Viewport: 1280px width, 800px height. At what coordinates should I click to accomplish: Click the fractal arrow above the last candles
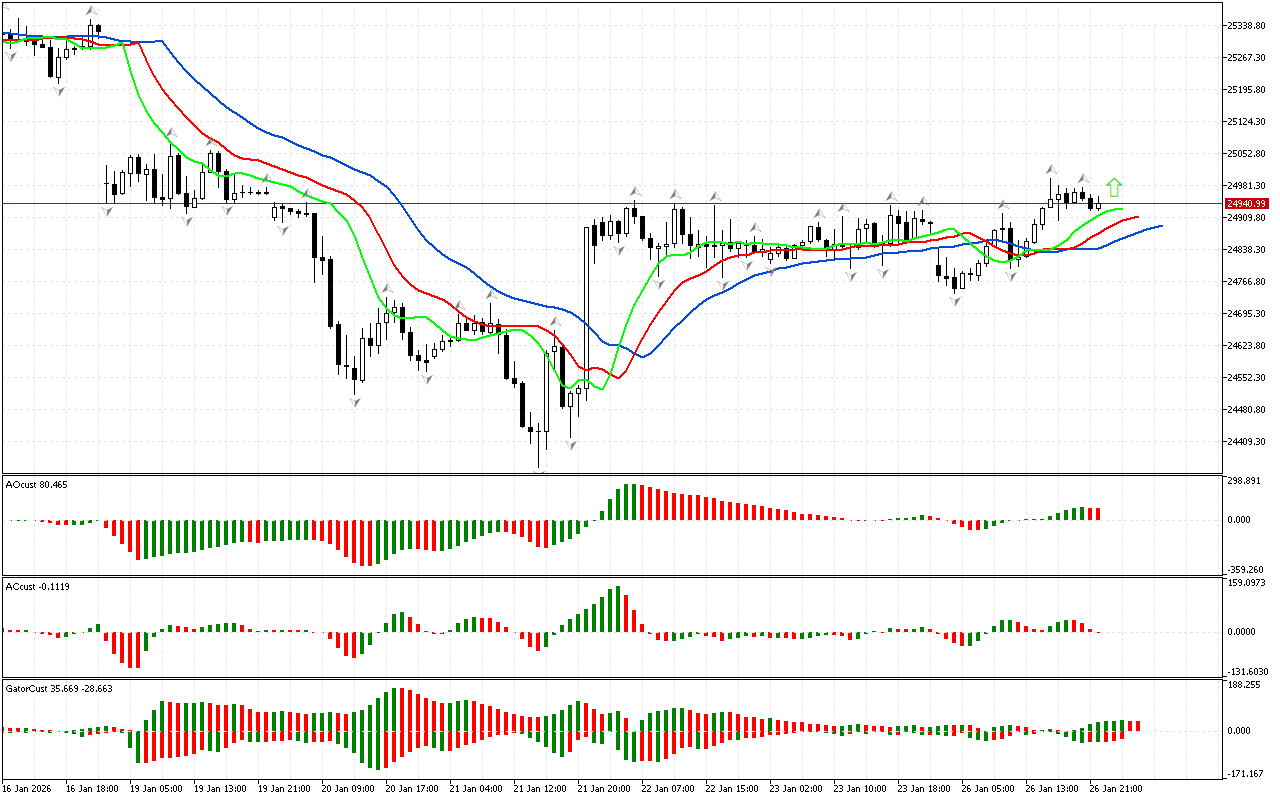tap(1083, 178)
